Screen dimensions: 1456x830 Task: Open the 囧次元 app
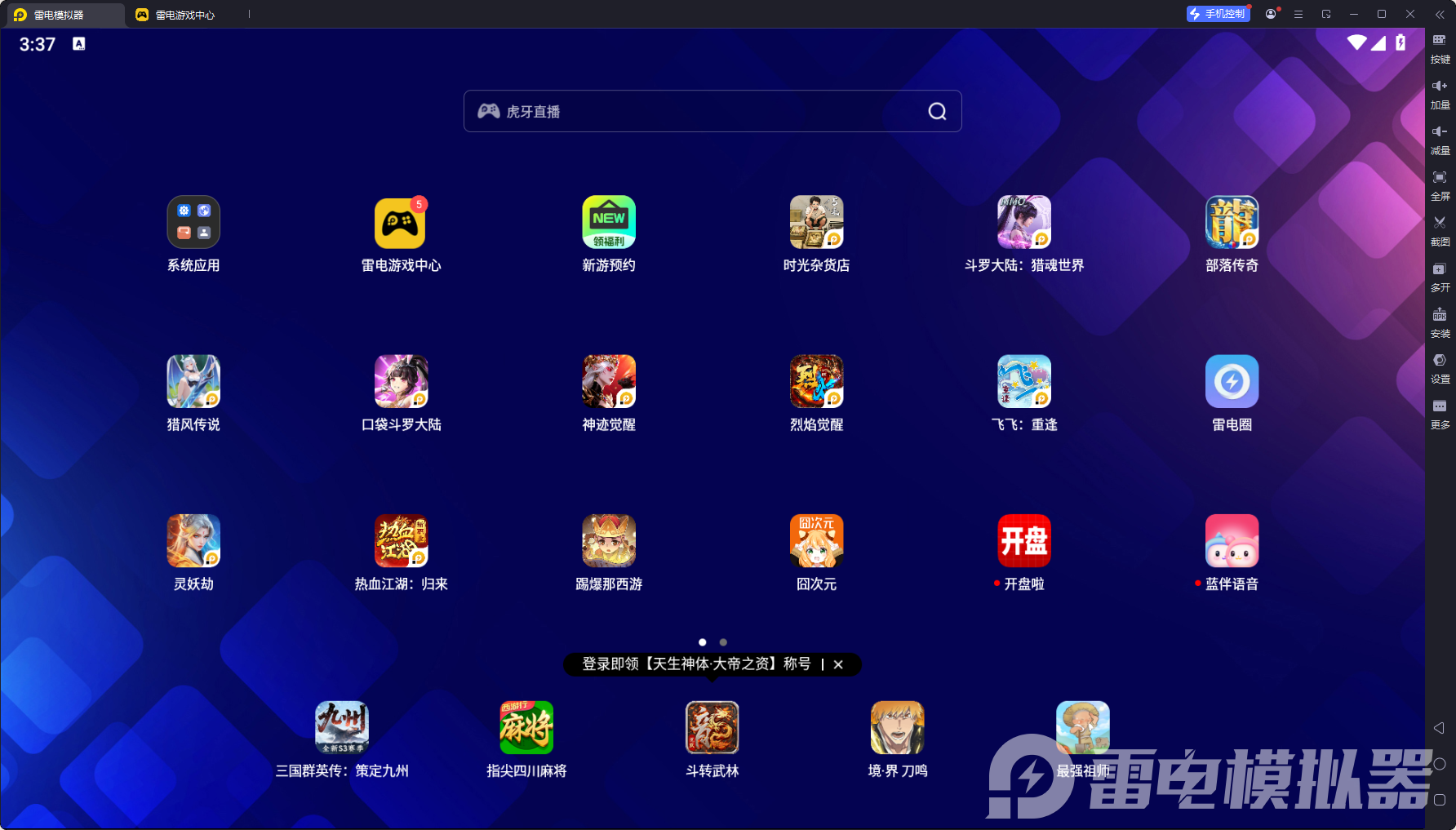[816, 540]
